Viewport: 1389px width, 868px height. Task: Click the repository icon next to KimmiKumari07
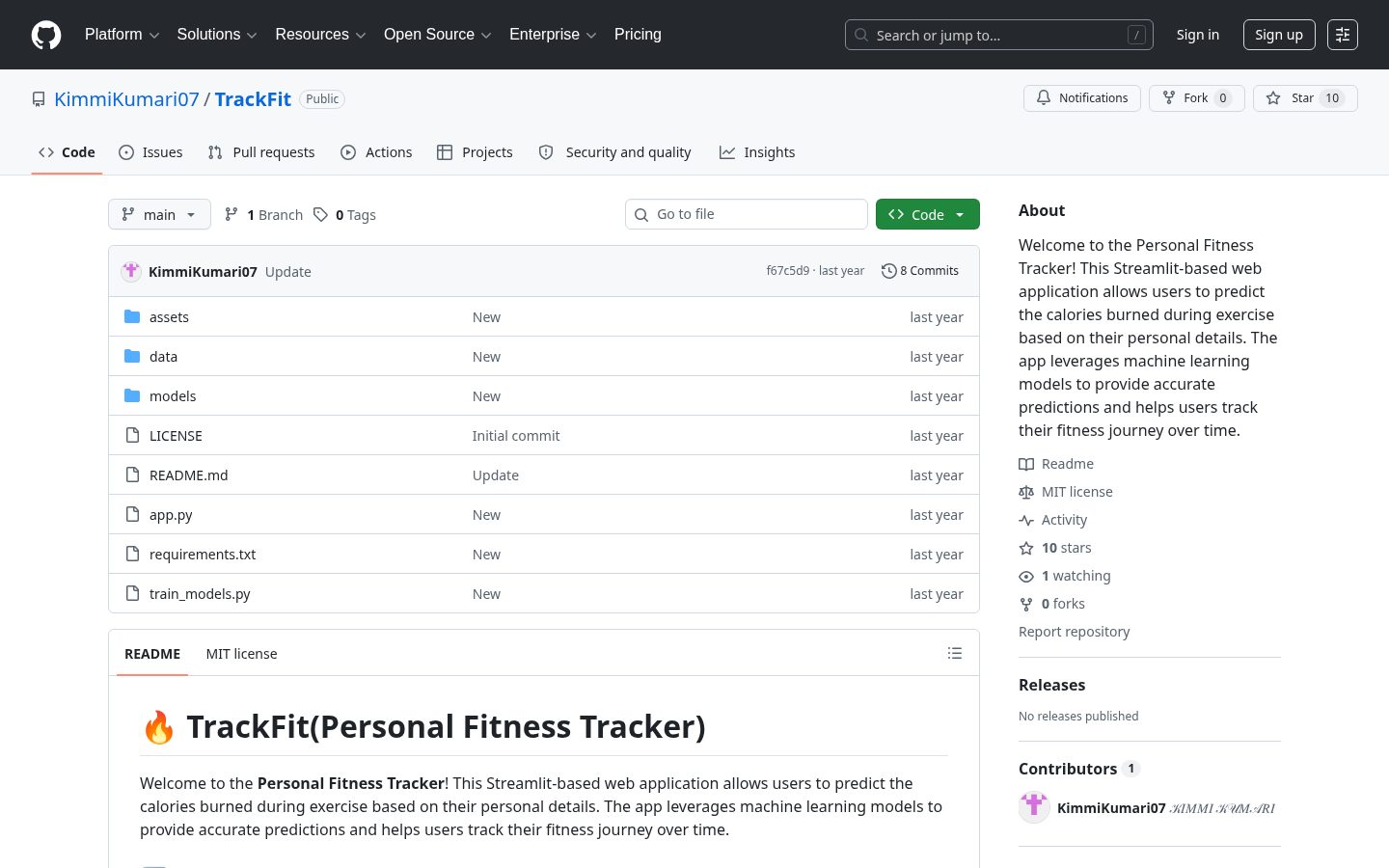click(39, 99)
